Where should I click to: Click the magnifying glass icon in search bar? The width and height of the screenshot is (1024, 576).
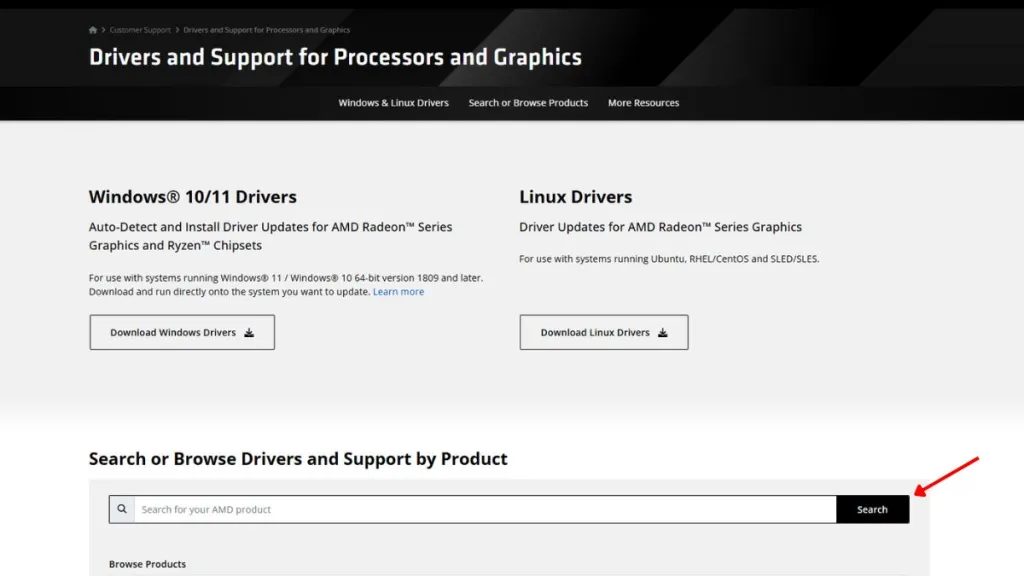[122, 509]
